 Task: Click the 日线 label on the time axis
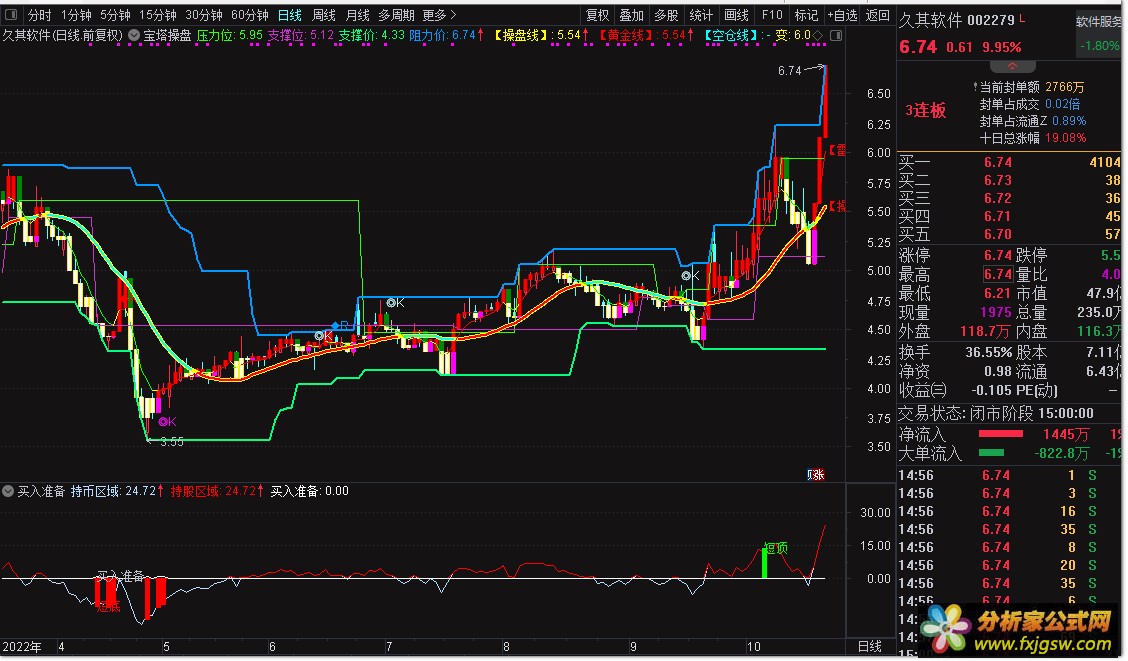(x=870, y=647)
